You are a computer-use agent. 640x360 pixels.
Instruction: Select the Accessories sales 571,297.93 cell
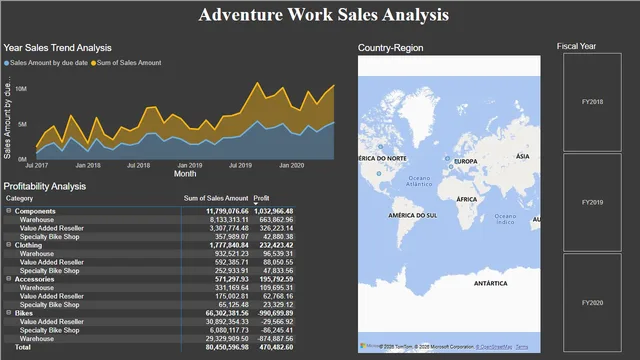pyautogui.click(x=231, y=279)
